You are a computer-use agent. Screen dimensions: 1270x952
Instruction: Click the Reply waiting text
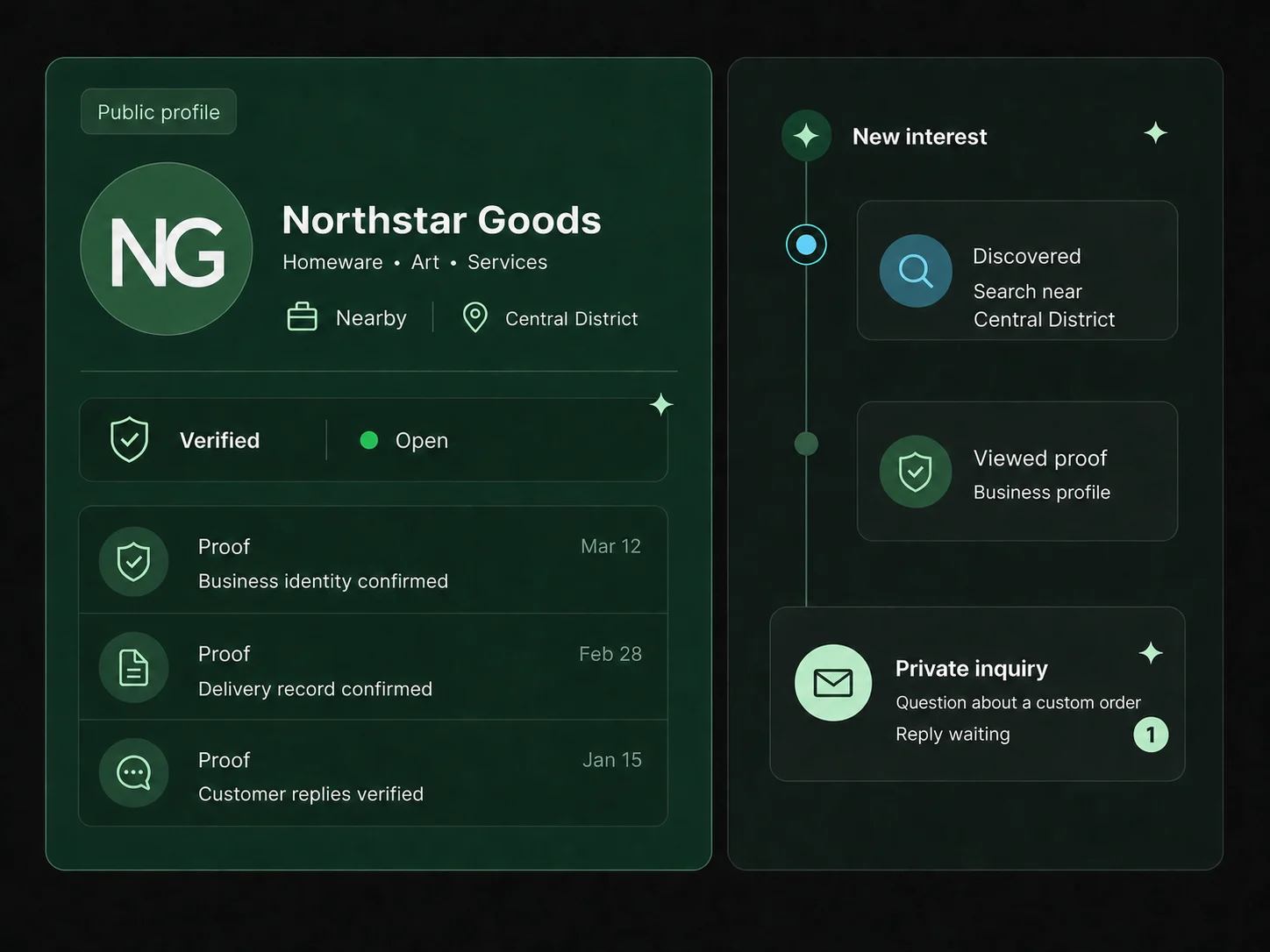coord(952,735)
